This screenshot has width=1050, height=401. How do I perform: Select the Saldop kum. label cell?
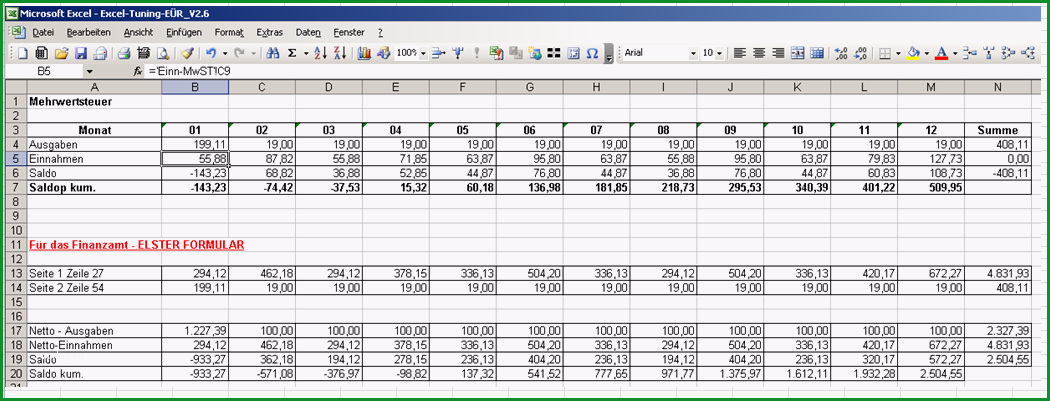pos(94,188)
